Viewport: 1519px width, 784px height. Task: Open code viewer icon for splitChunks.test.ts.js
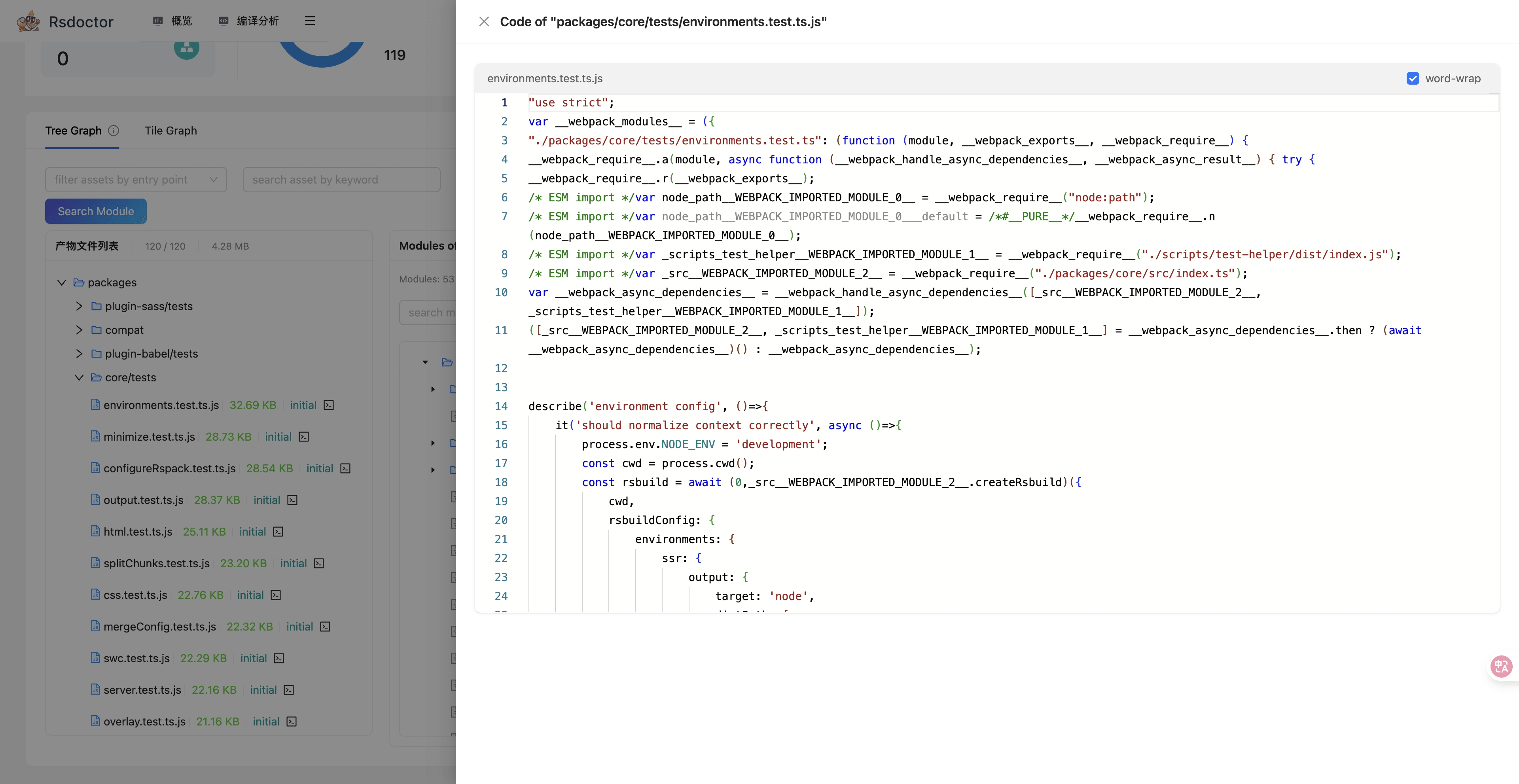coord(319,563)
